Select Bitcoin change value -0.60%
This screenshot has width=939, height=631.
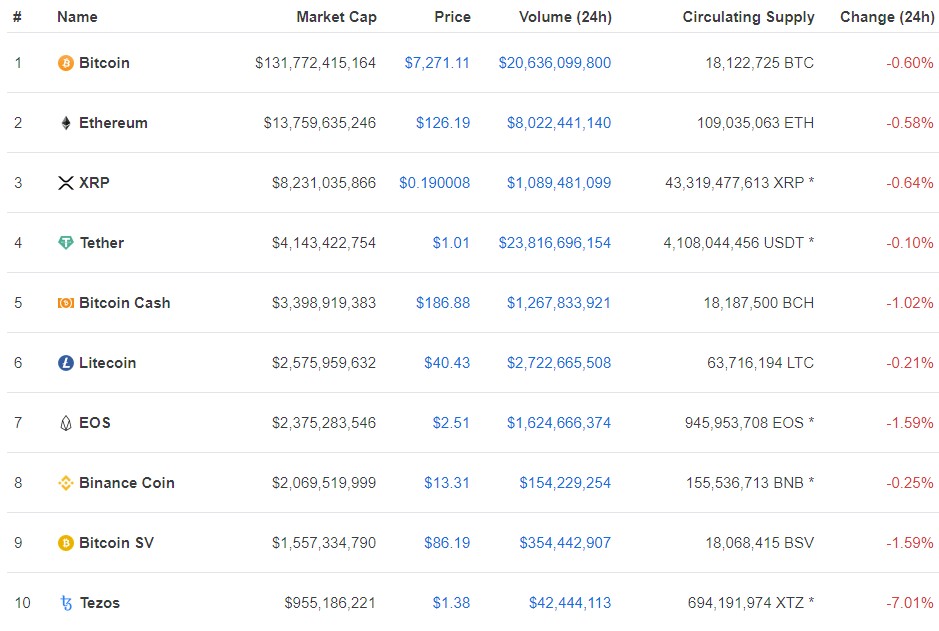(910, 63)
